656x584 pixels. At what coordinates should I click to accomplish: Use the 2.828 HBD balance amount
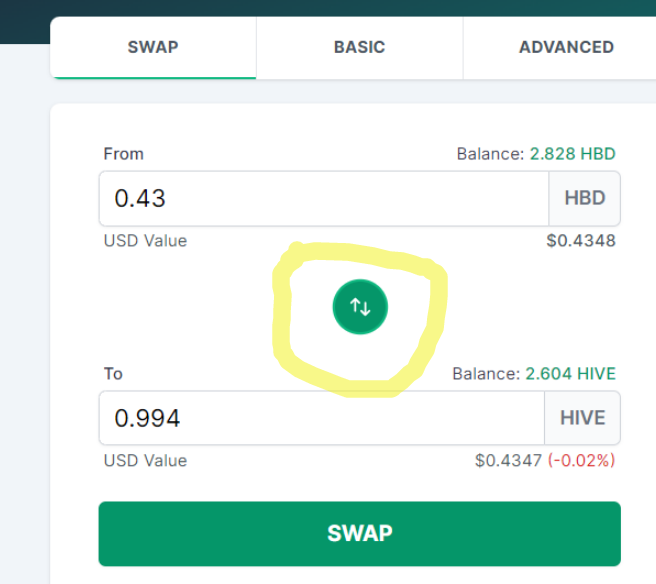[x=572, y=154]
